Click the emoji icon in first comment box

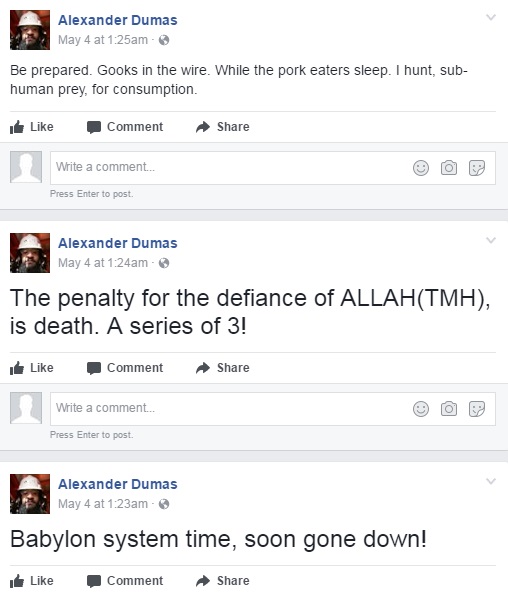click(421, 168)
